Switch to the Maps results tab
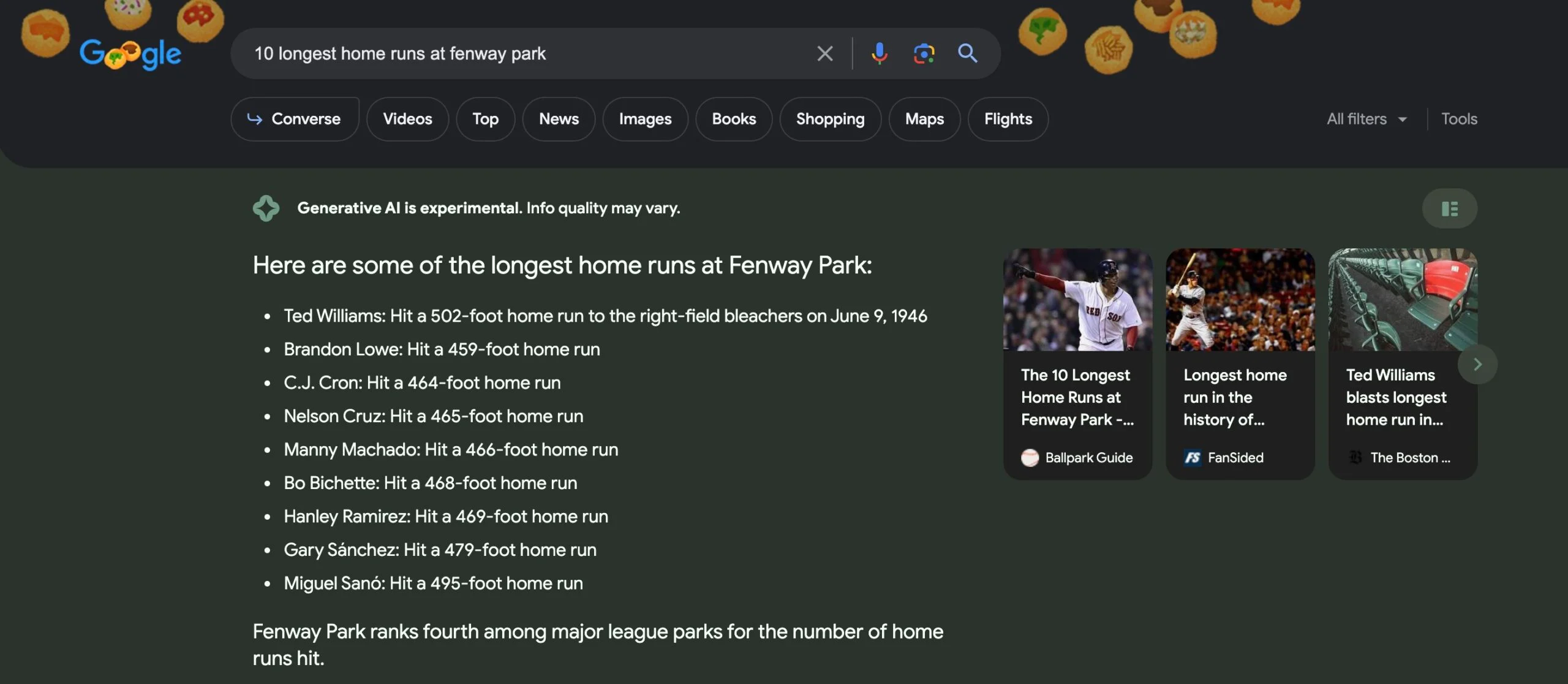Image resolution: width=1568 pixels, height=684 pixels. (924, 119)
